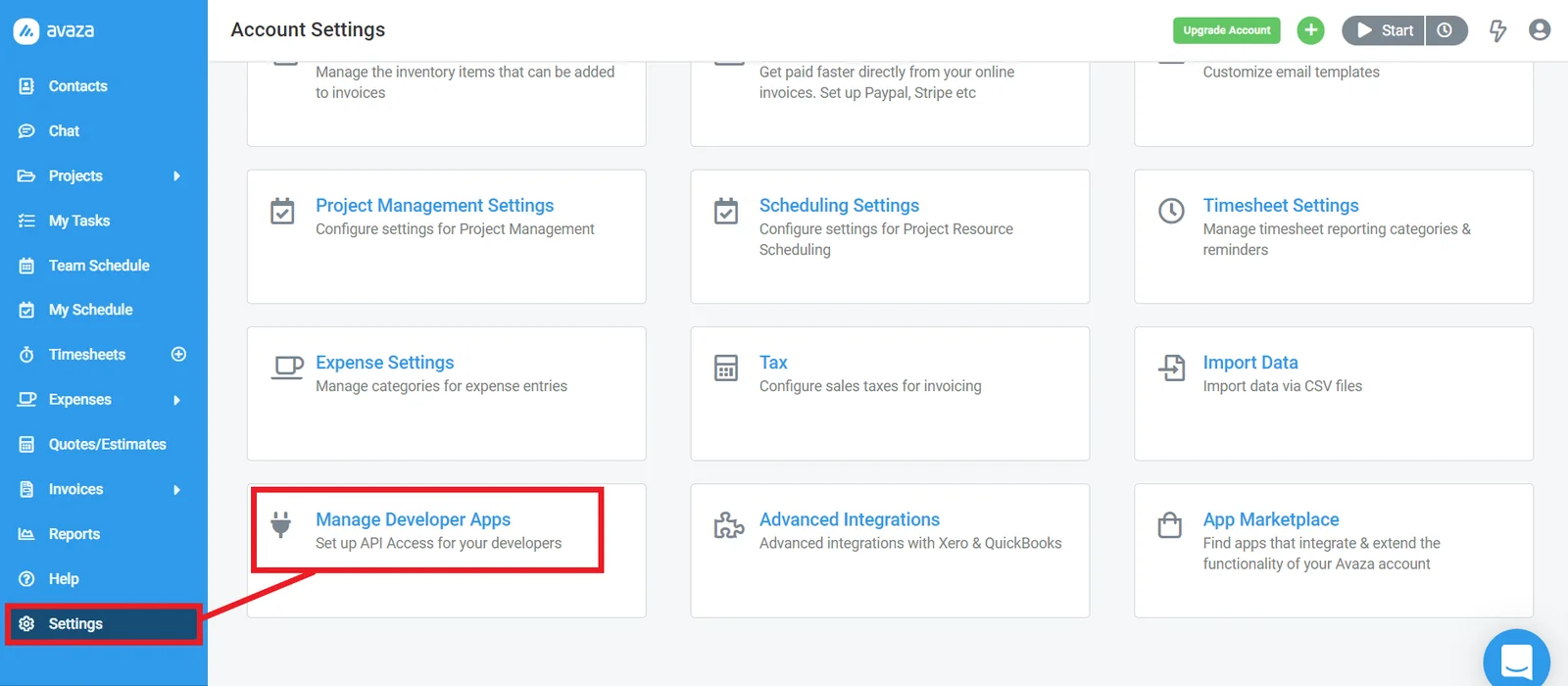Image resolution: width=1568 pixels, height=686 pixels.
Task: Open the live chat support widget
Action: [1517, 660]
